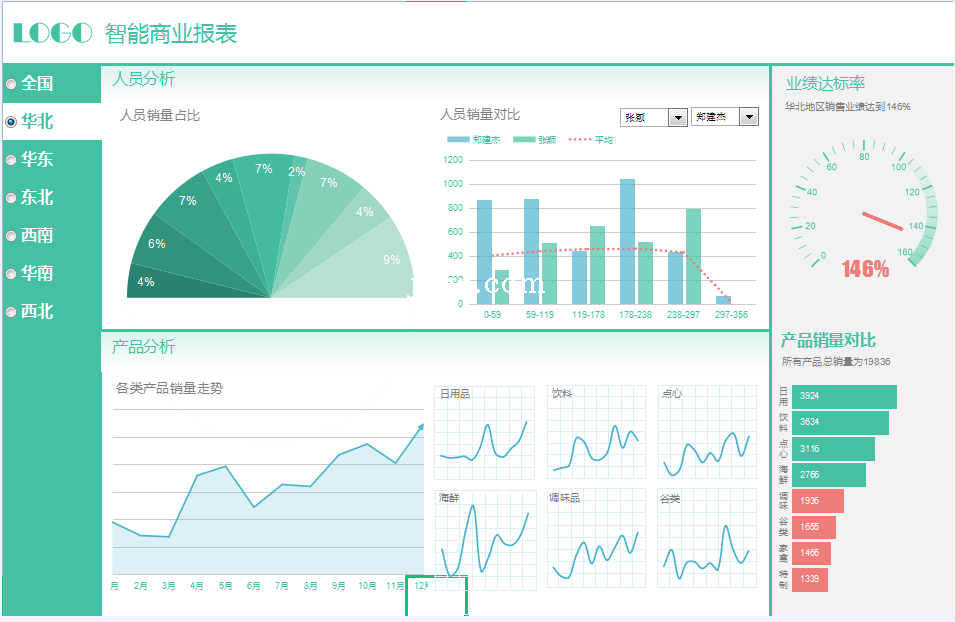Click the 146% gauge reading
Viewport: 955px width, 622px height.
[865, 269]
